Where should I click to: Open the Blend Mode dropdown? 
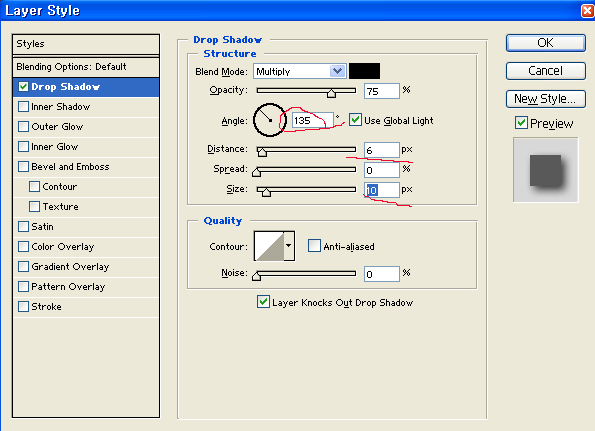click(x=299, y=71)
